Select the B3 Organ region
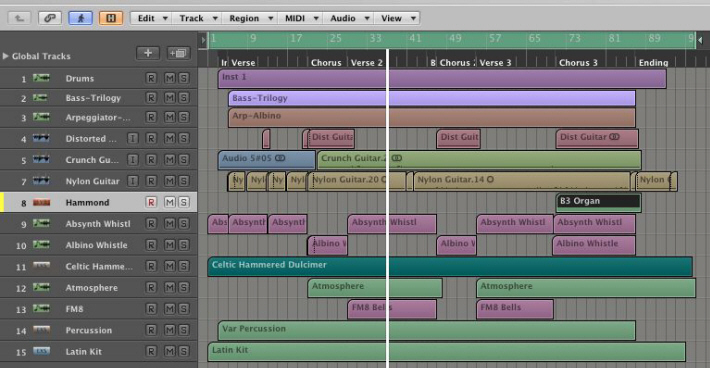Screen dimensions: 710x368 (x=598, y=202)
